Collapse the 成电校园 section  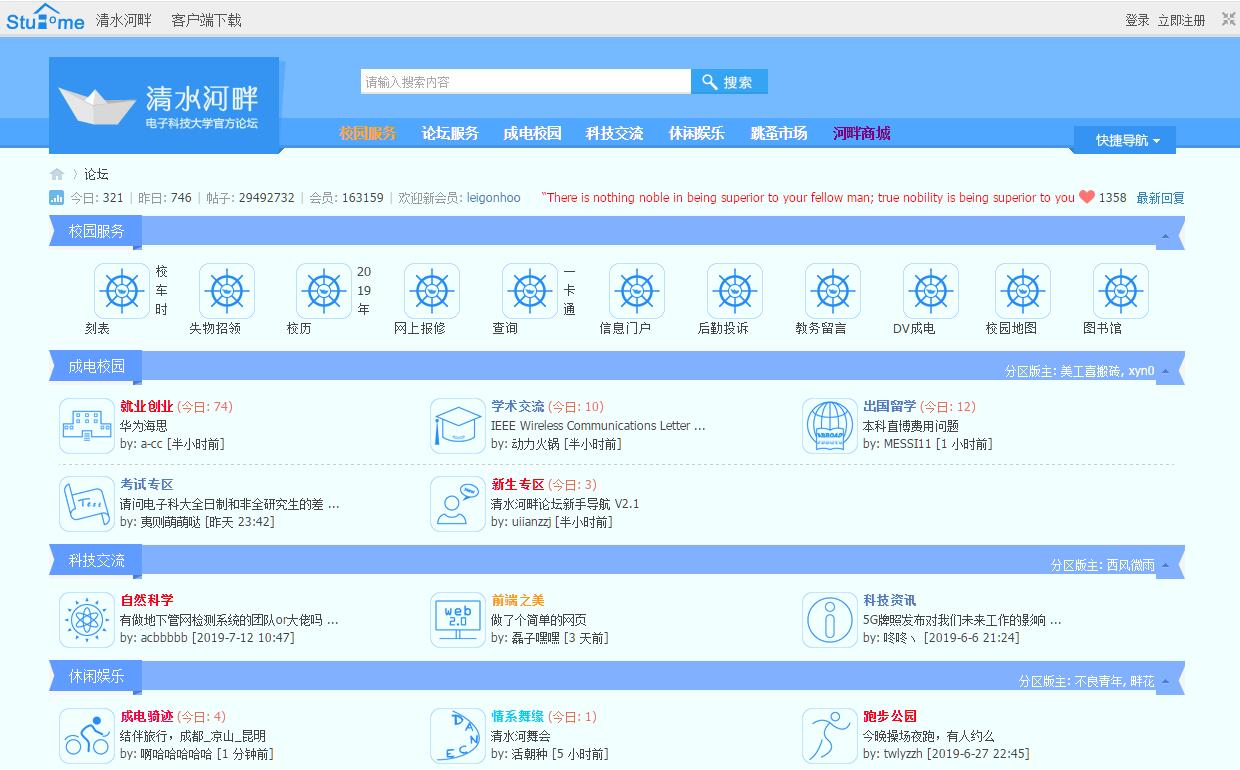1165,372
